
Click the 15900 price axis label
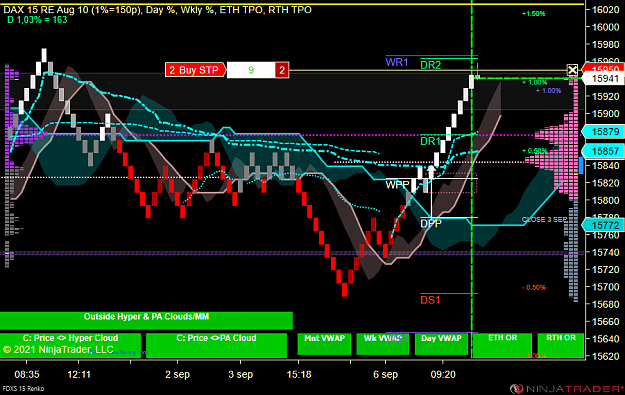[x=605, y=114]
